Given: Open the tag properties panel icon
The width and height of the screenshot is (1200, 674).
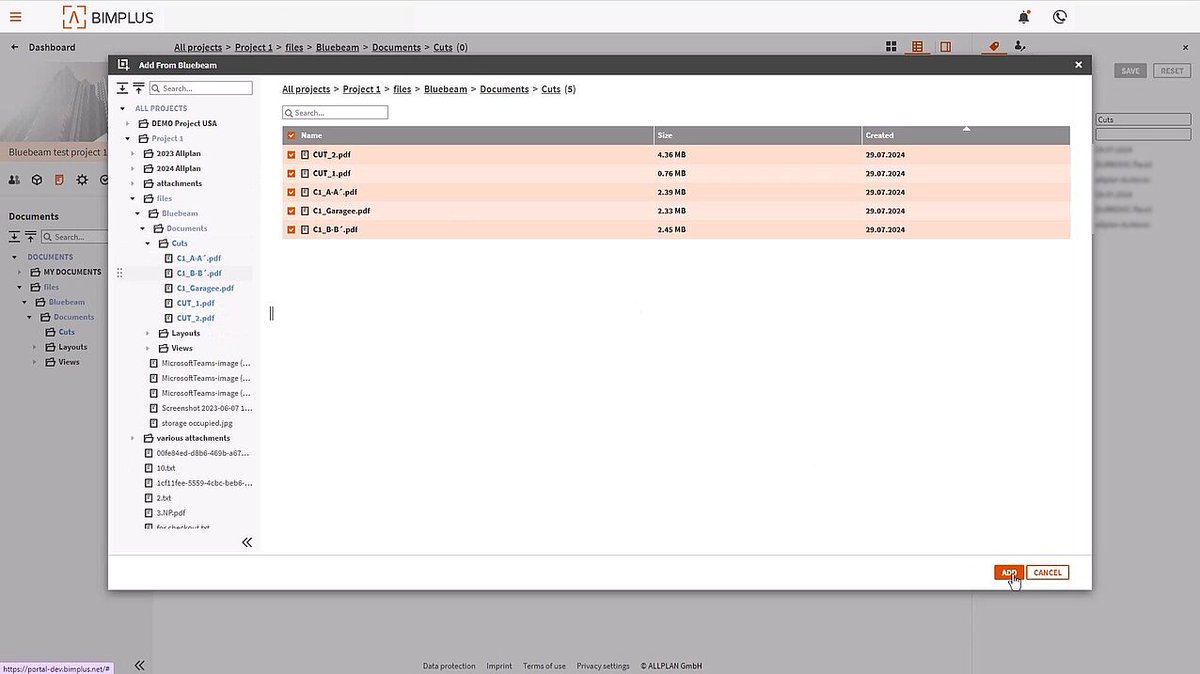Looking at the screenshot, I should (994, 46).
